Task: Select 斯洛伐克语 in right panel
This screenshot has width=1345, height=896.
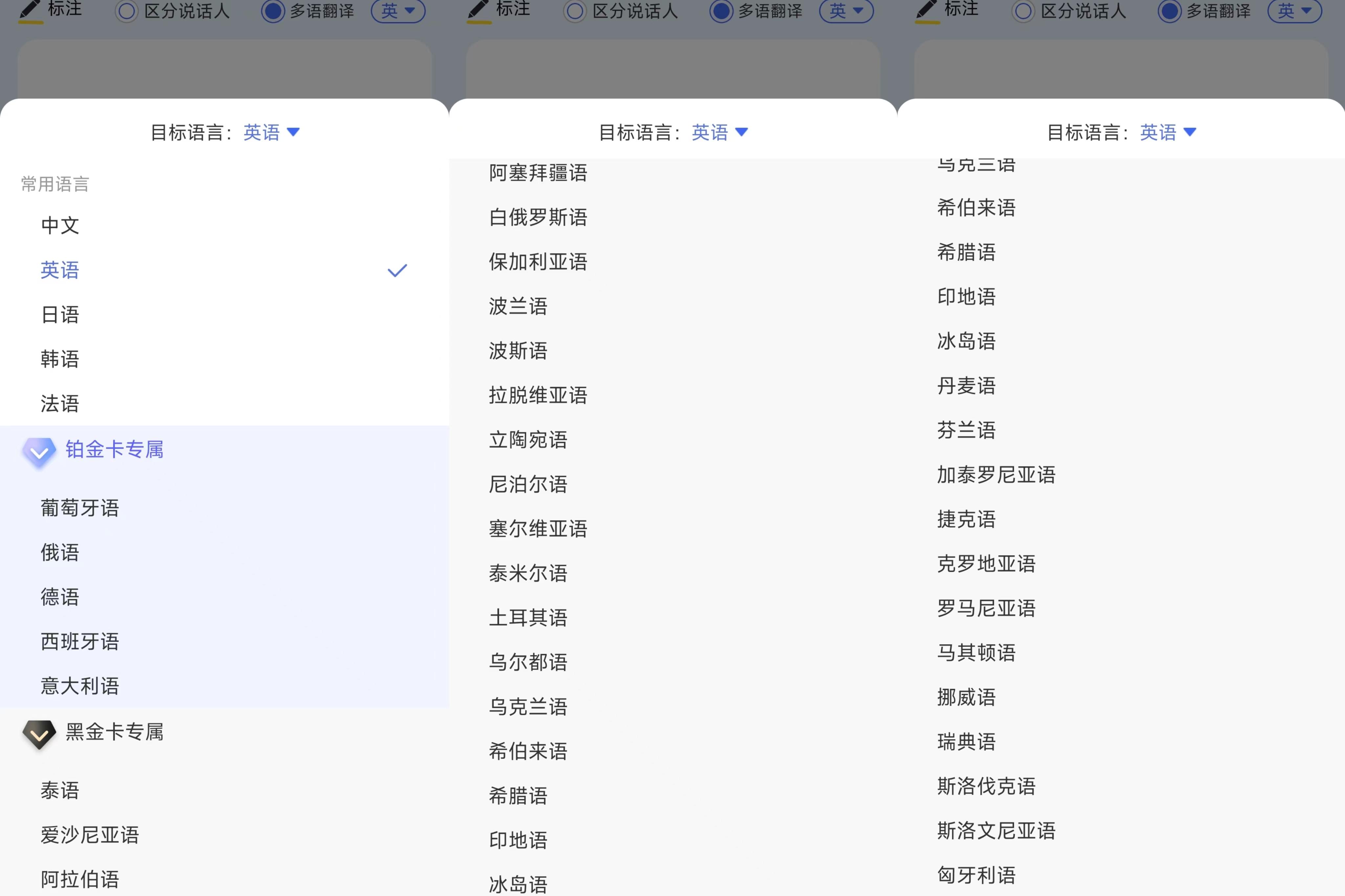Action: tap(986, 786)
